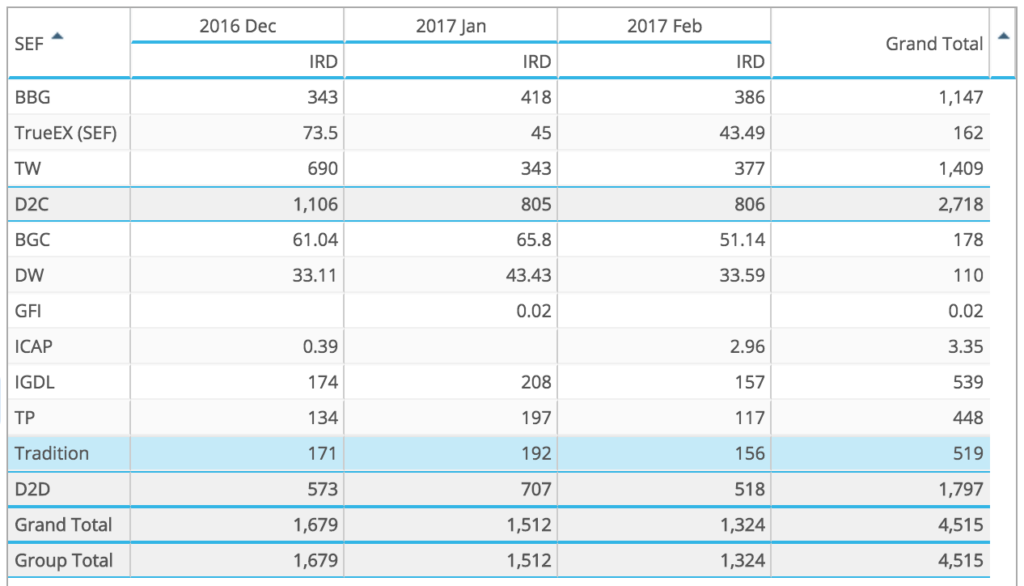Click D2C's 2017 Feb value 806

[750, 204]
